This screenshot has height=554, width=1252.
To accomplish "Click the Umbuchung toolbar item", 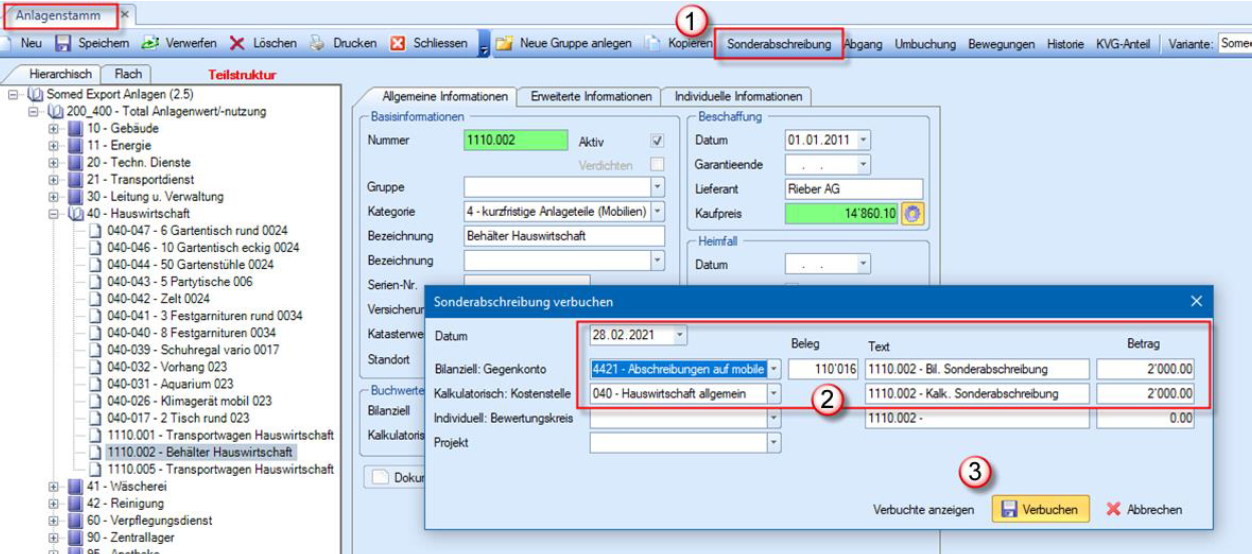I will 925,44.
